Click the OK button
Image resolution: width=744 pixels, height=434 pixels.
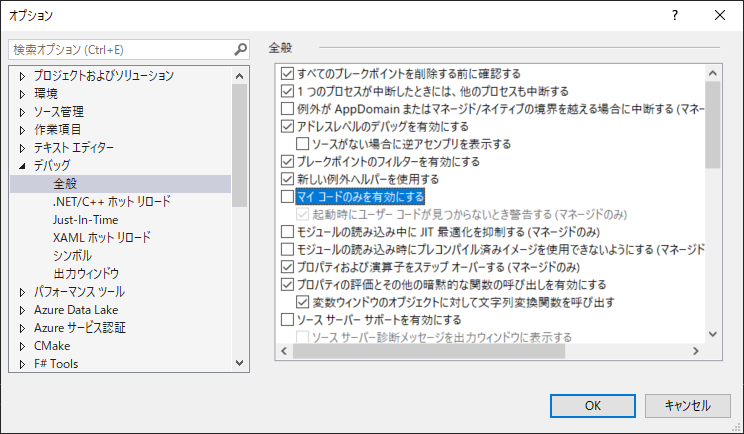[592, 405]
